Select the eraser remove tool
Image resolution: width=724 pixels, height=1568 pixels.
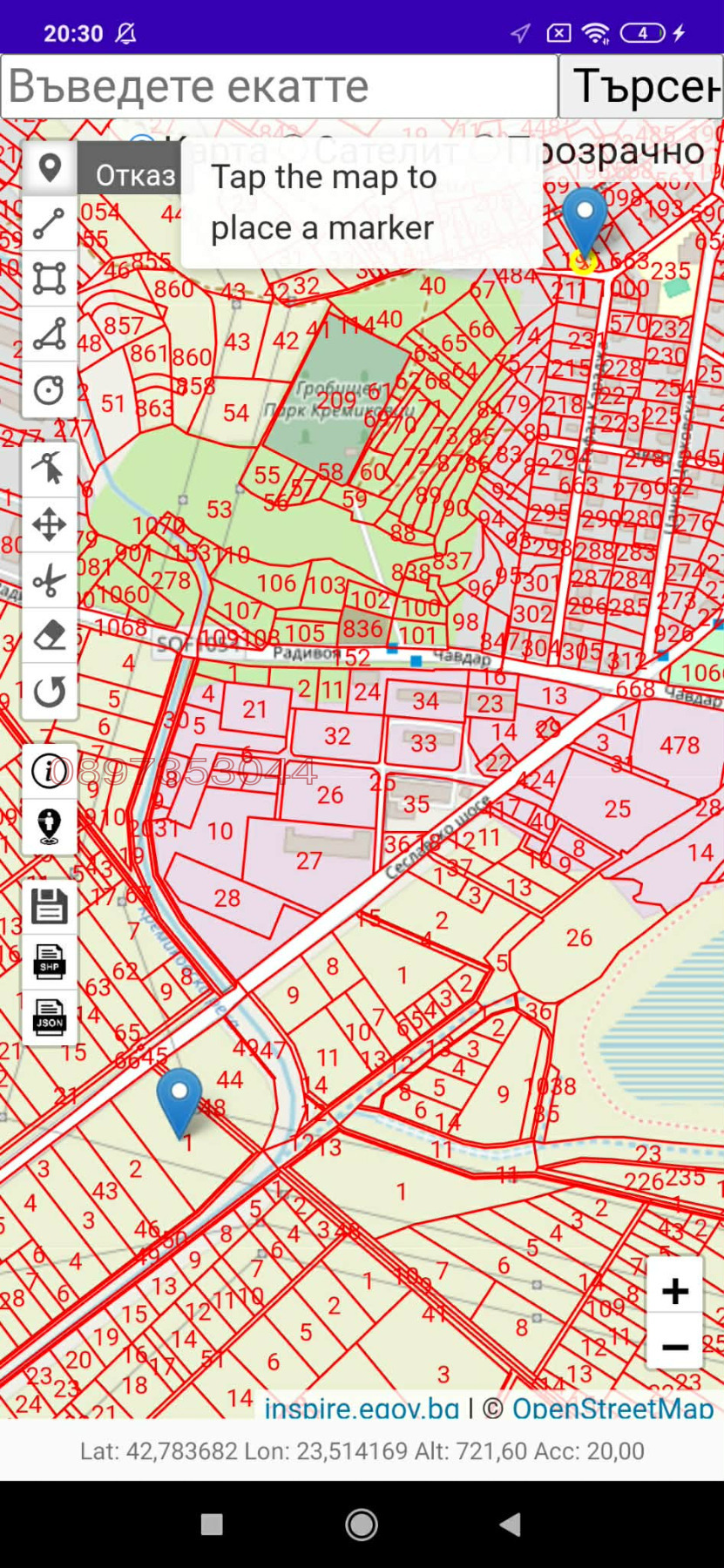[x=50, y=636]
